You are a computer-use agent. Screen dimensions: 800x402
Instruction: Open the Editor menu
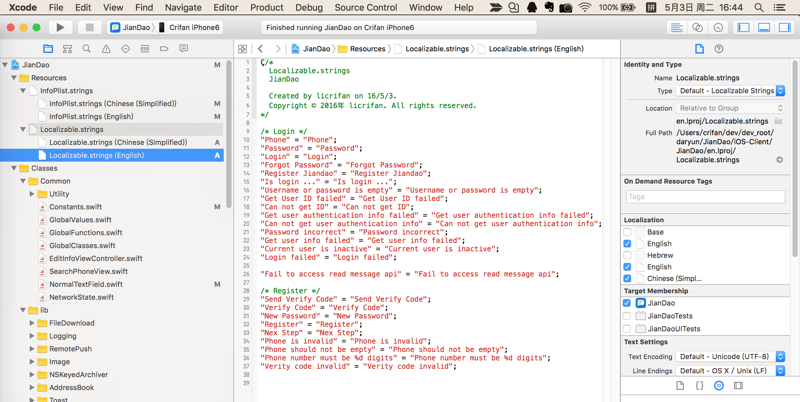click(x=226, y=8)
